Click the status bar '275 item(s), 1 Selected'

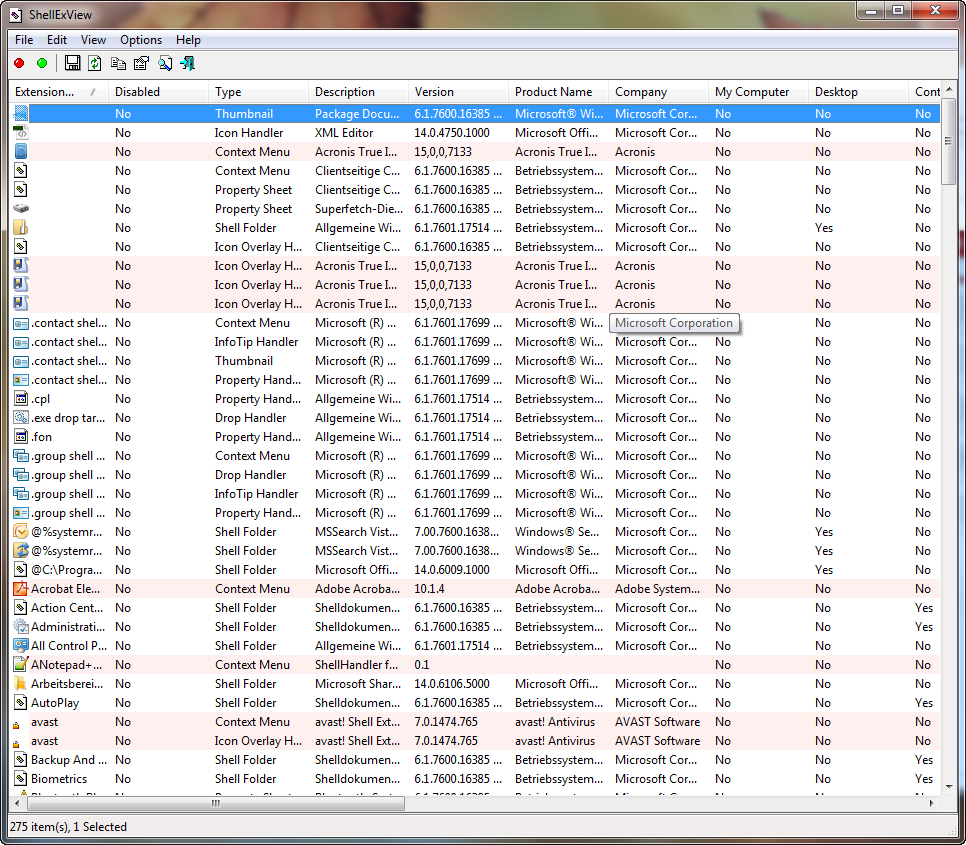68,827
